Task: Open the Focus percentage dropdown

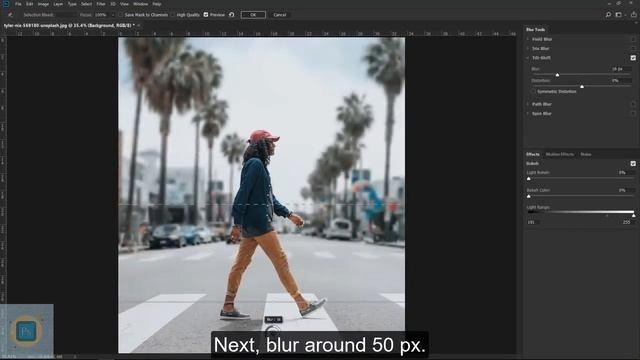Action: click(x=113, y=15)
